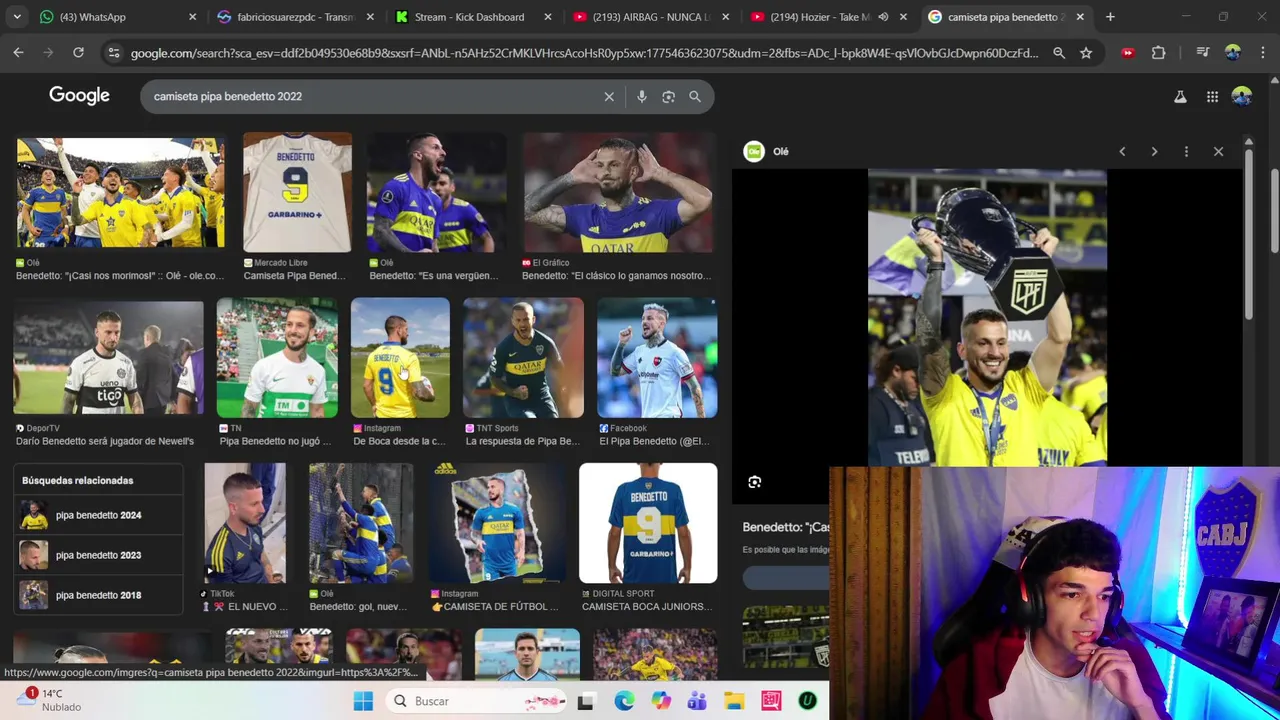Open Chrome profile avatar in toolbar

(x=1233, y=53)
